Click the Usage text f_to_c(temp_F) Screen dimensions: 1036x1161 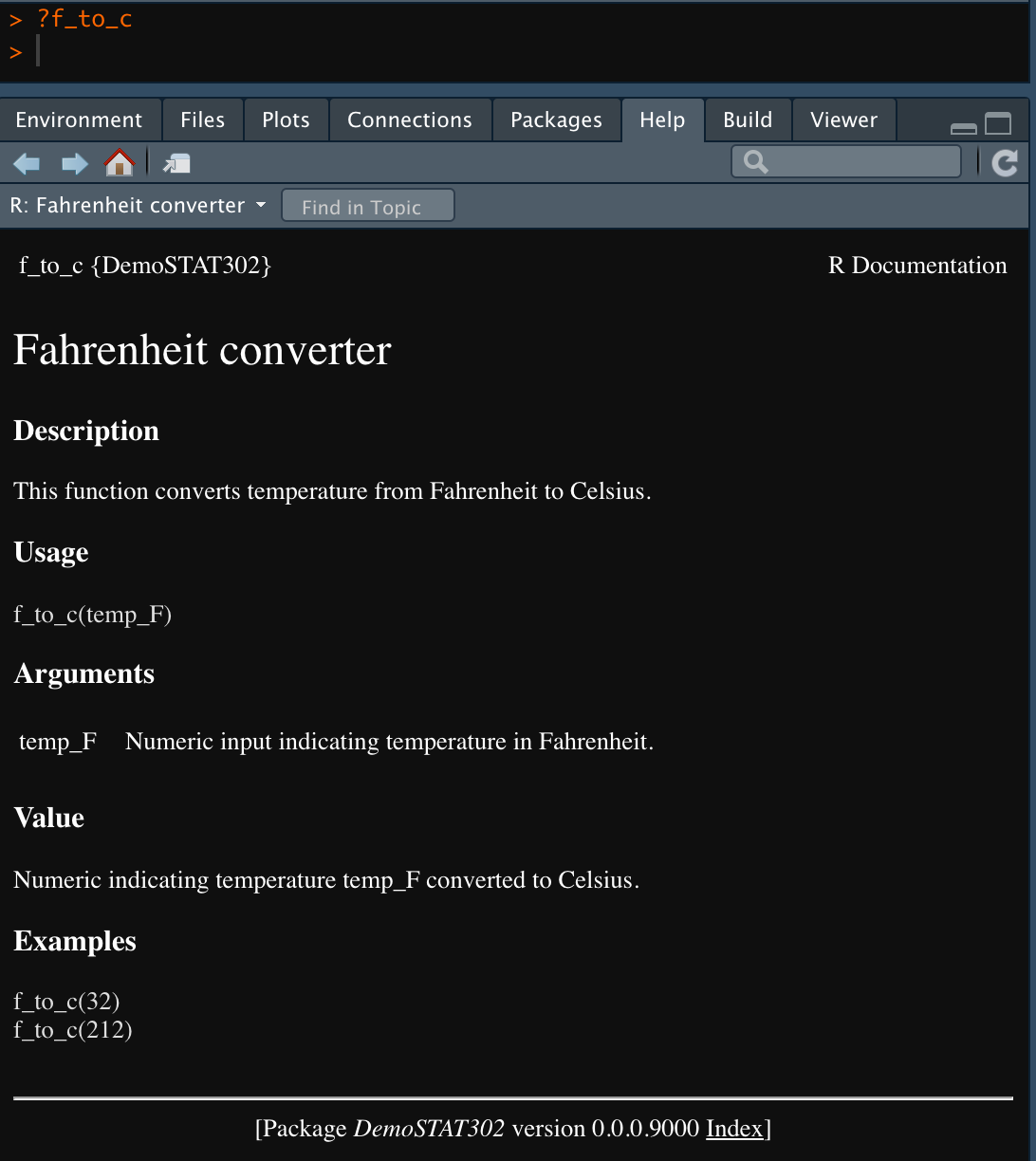coord(92,615)
